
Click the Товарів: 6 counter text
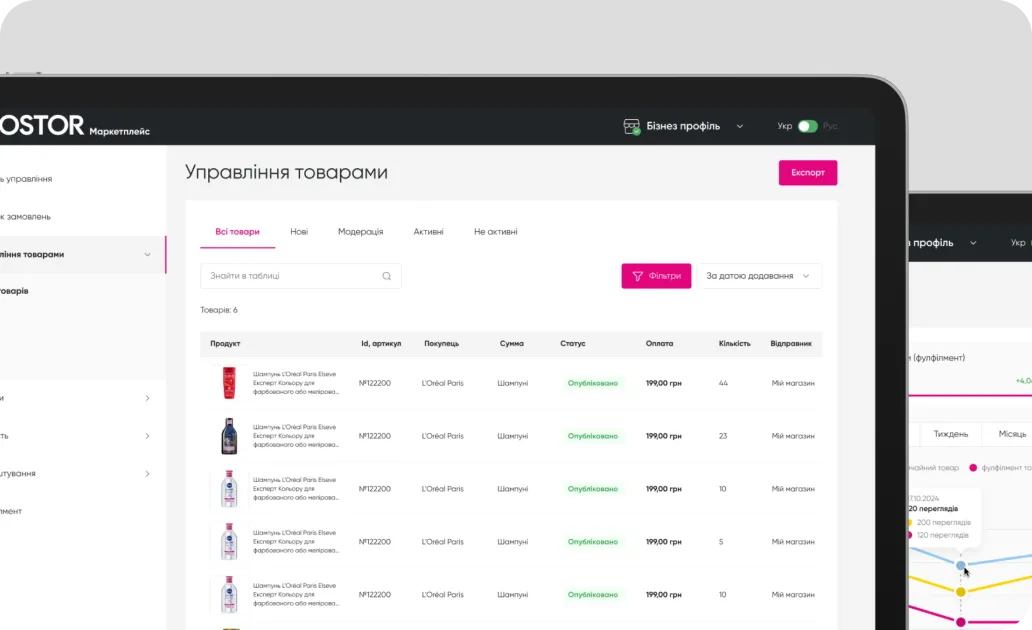[219, 310]
